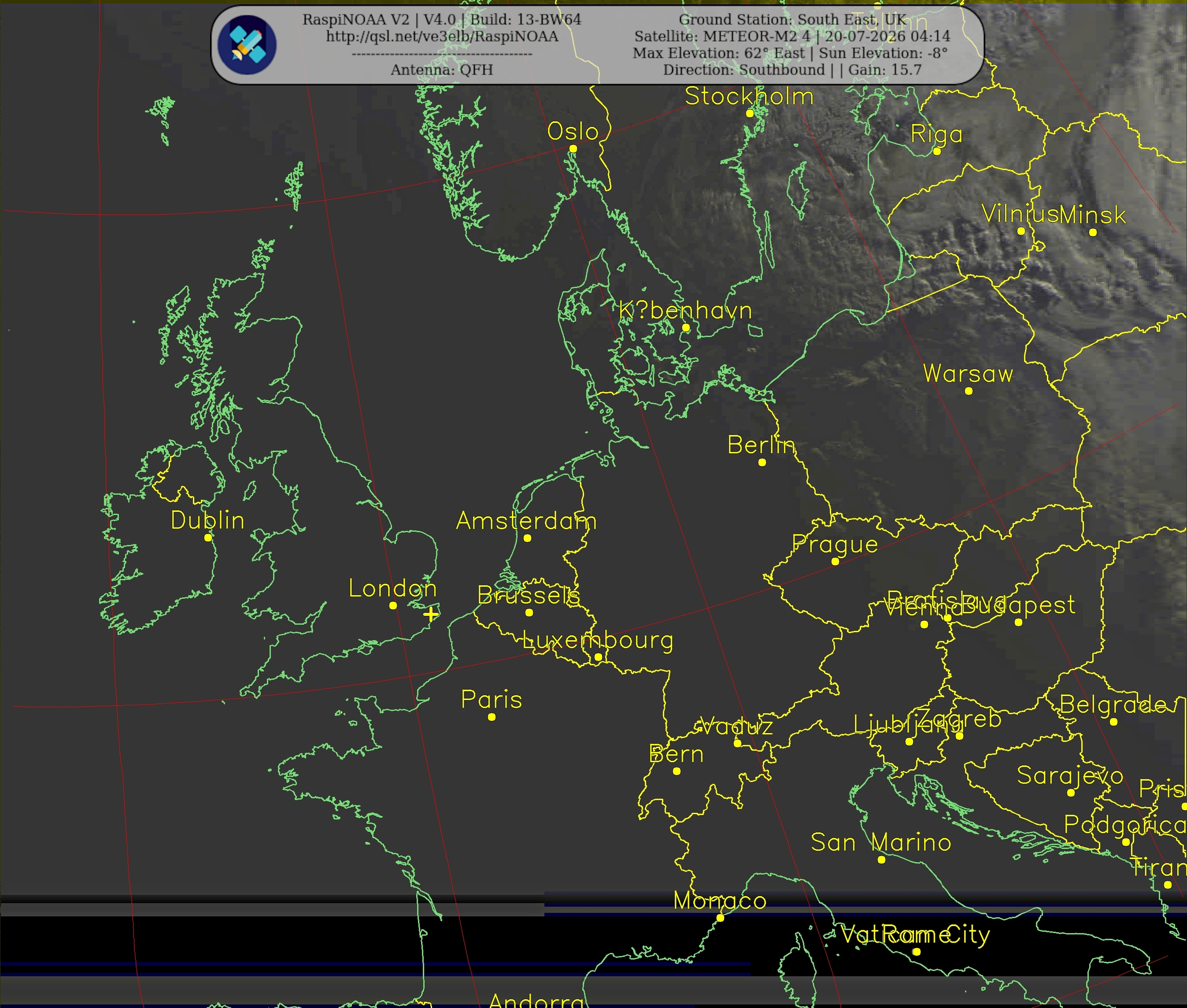Click the RaspiNOAA satellite logo icon
The width and height of the screenshot is (1187, 1008).
[247, 44]
